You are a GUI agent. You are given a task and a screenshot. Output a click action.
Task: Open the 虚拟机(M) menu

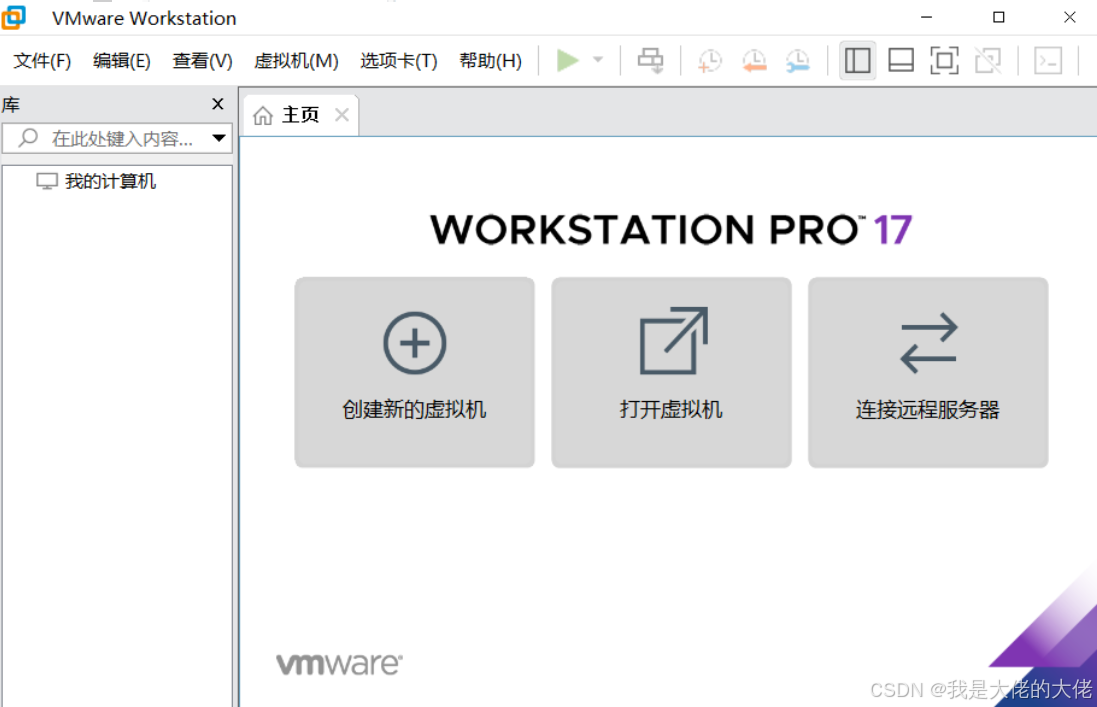[296, 61]
